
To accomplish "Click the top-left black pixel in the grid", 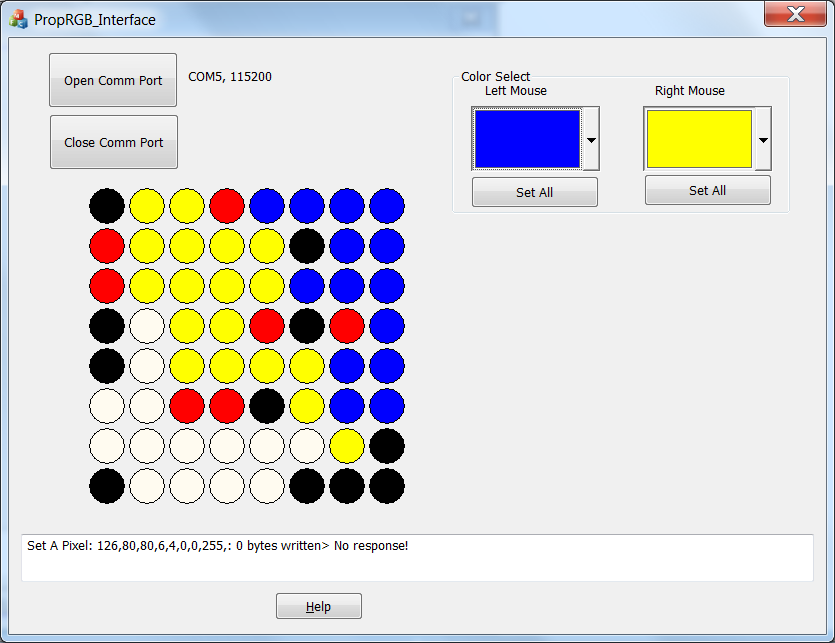I will pos(107,205).
